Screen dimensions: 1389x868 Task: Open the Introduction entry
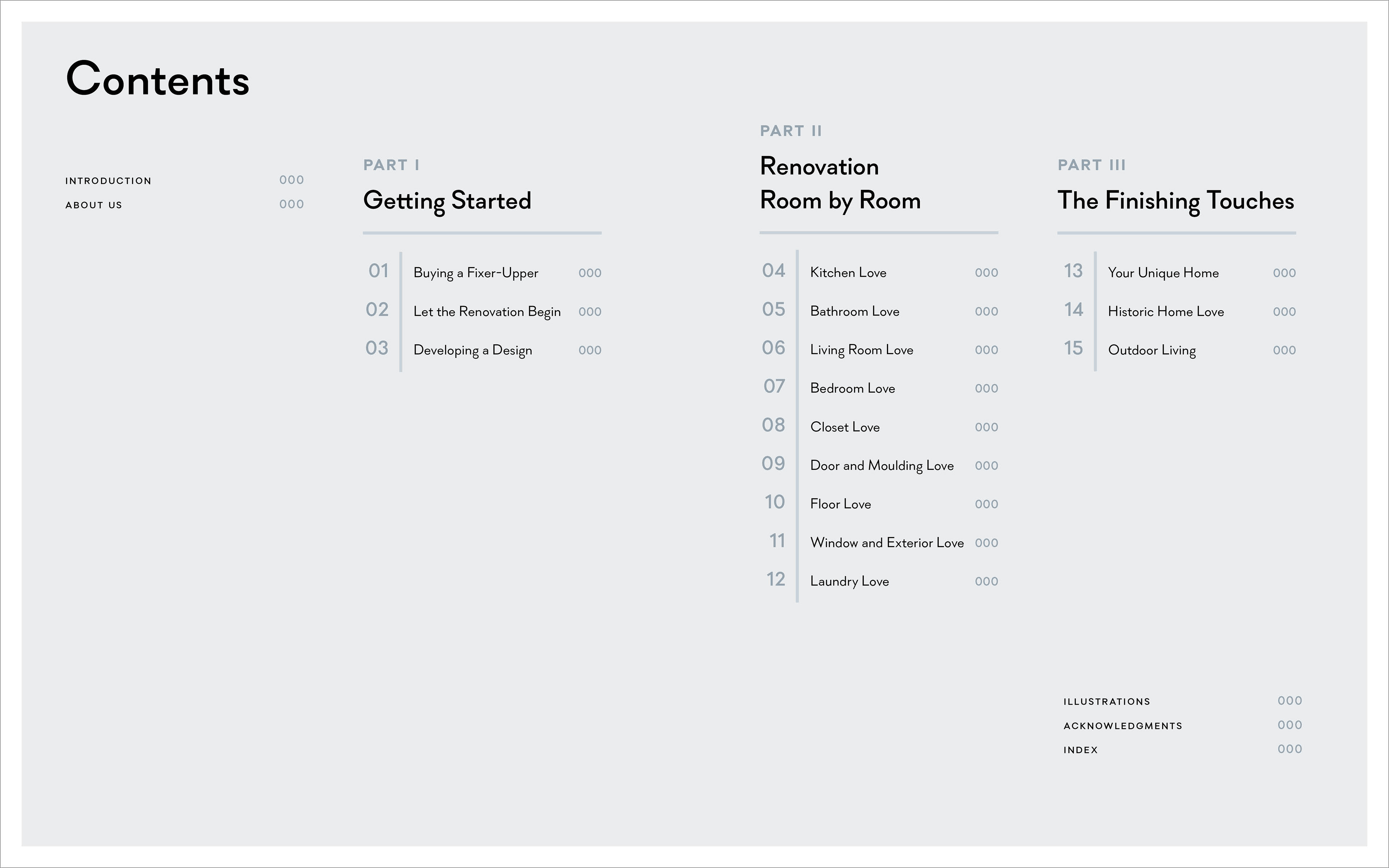[109, 181]
